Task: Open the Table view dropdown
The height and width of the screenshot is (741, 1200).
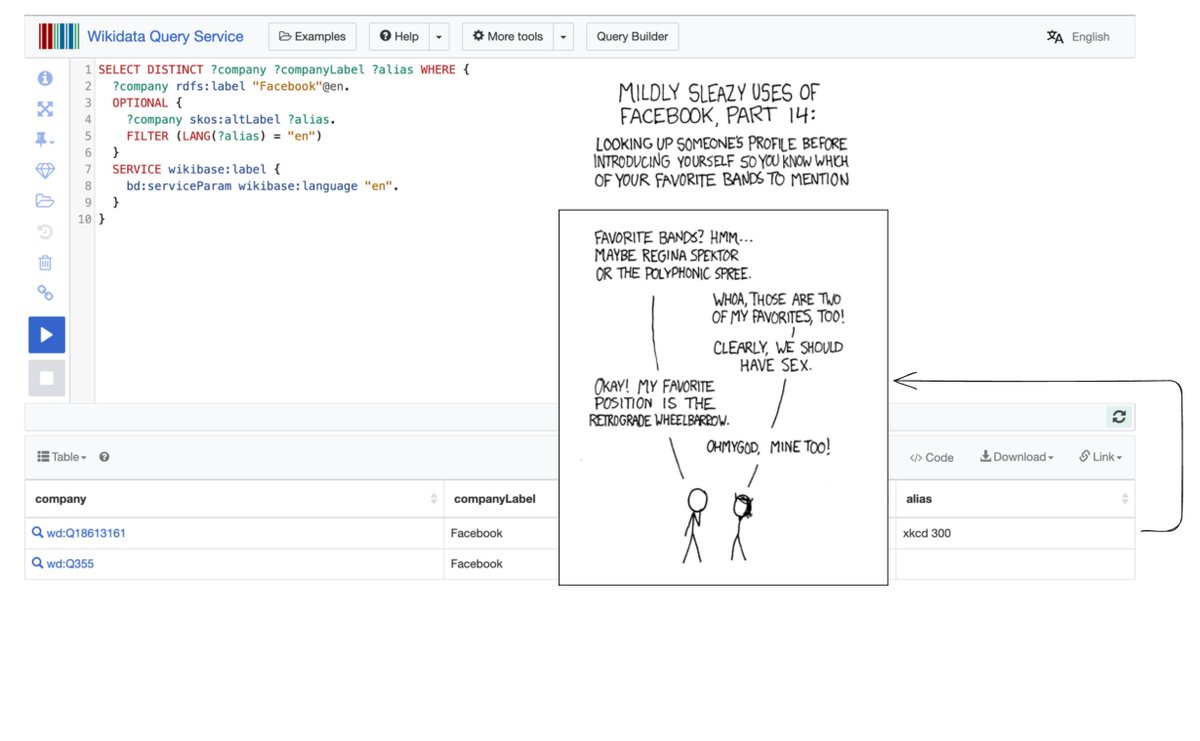Action: coord(62,457)
